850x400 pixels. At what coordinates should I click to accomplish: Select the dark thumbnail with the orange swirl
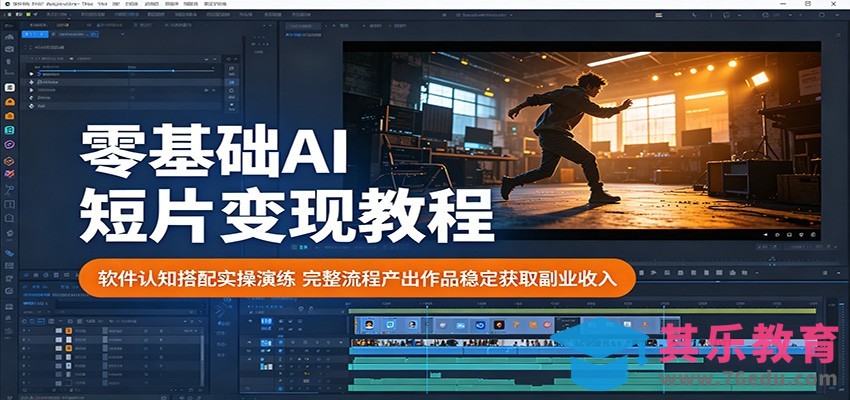(x=499, y=325)
